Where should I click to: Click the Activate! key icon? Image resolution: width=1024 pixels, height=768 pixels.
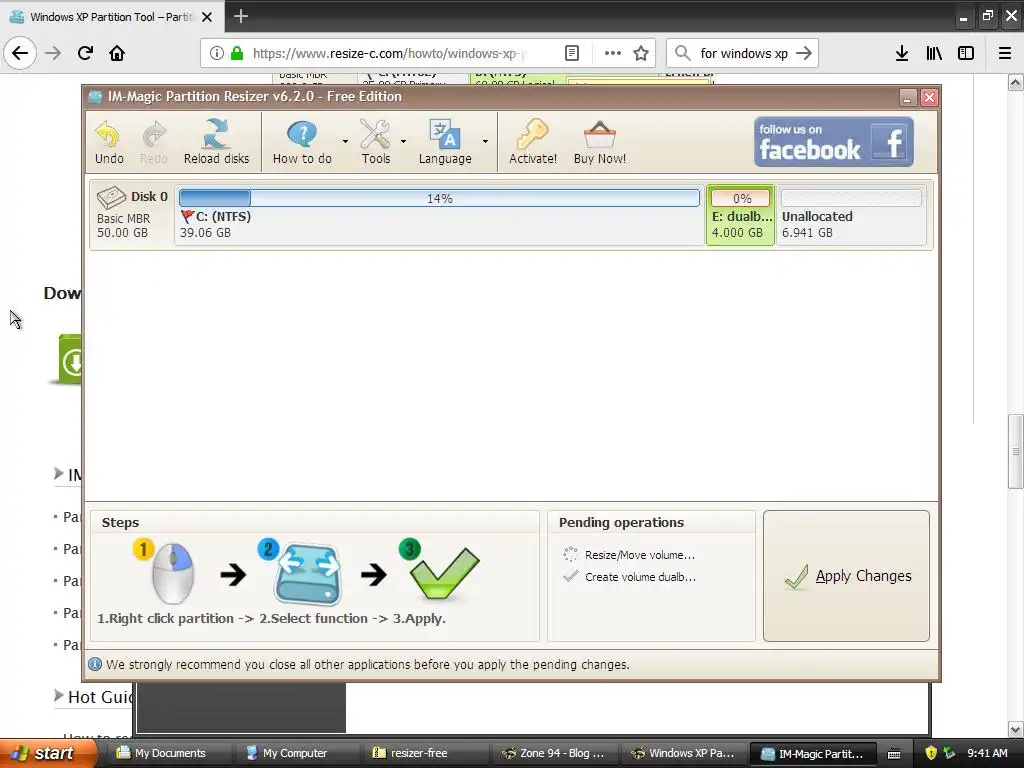(533, 142)
